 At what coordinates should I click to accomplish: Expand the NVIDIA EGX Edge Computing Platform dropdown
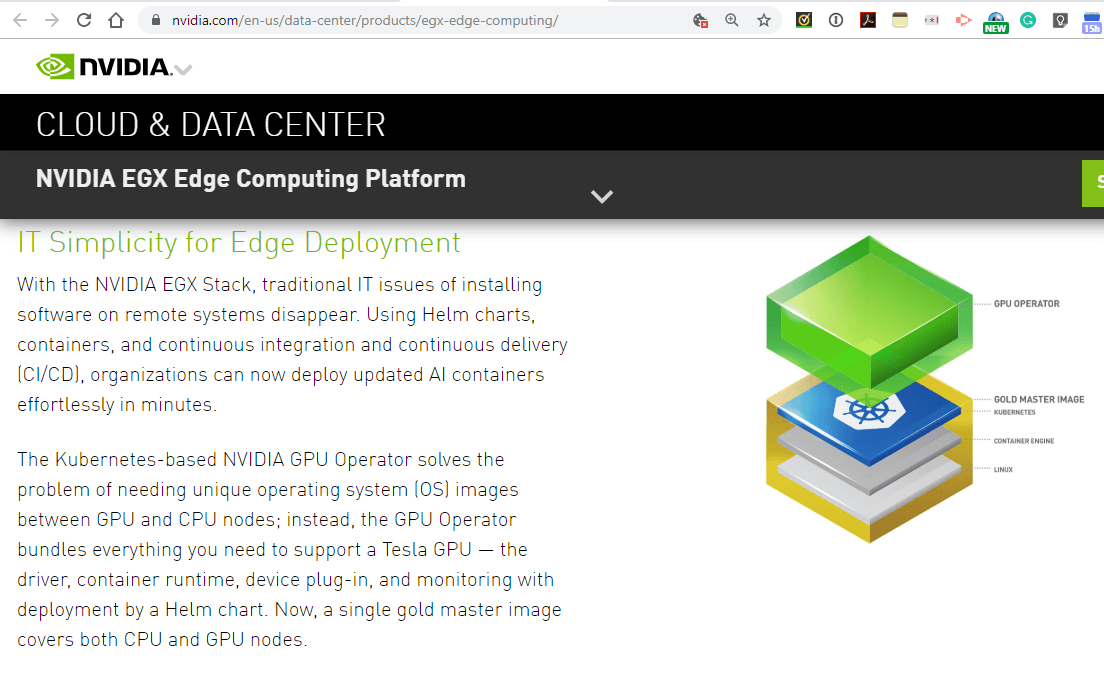click(x=602, y=196)
